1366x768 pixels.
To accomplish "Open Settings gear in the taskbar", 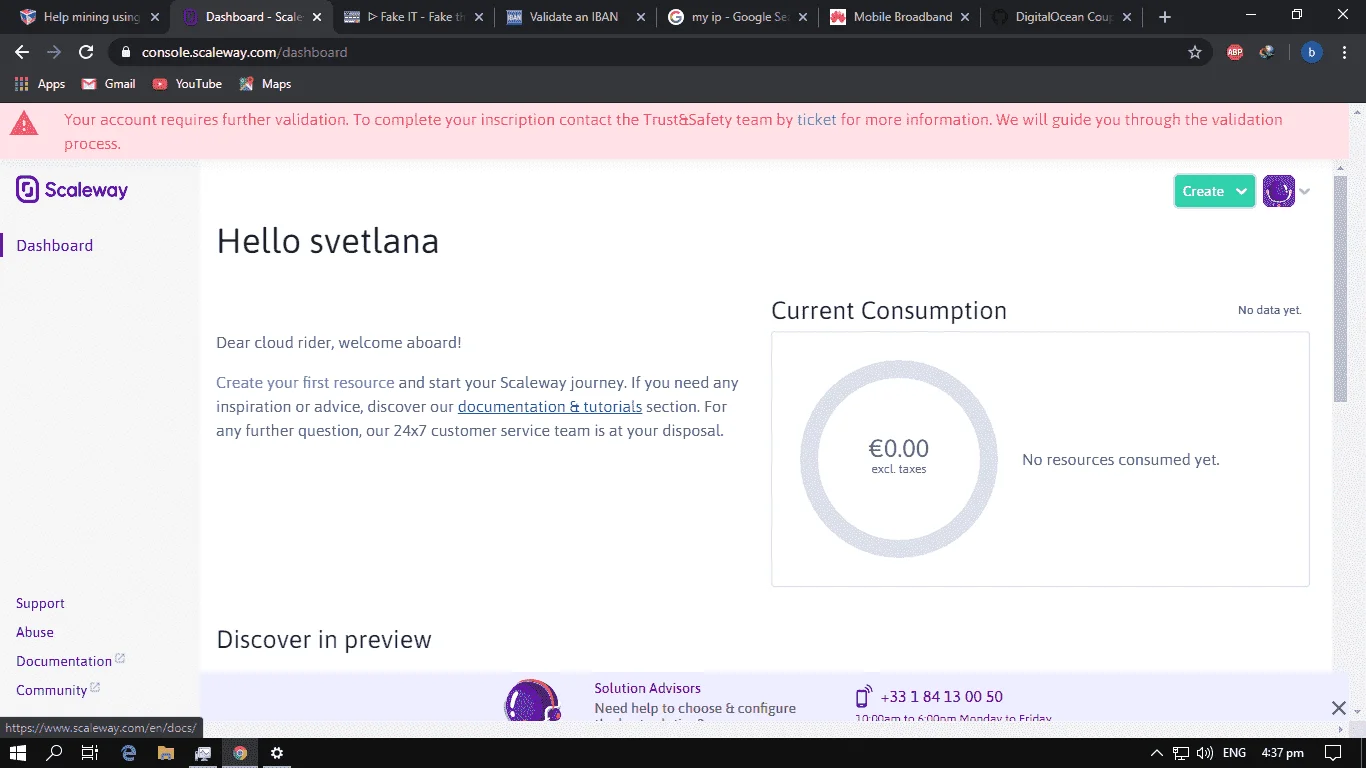I will [277, 753].
